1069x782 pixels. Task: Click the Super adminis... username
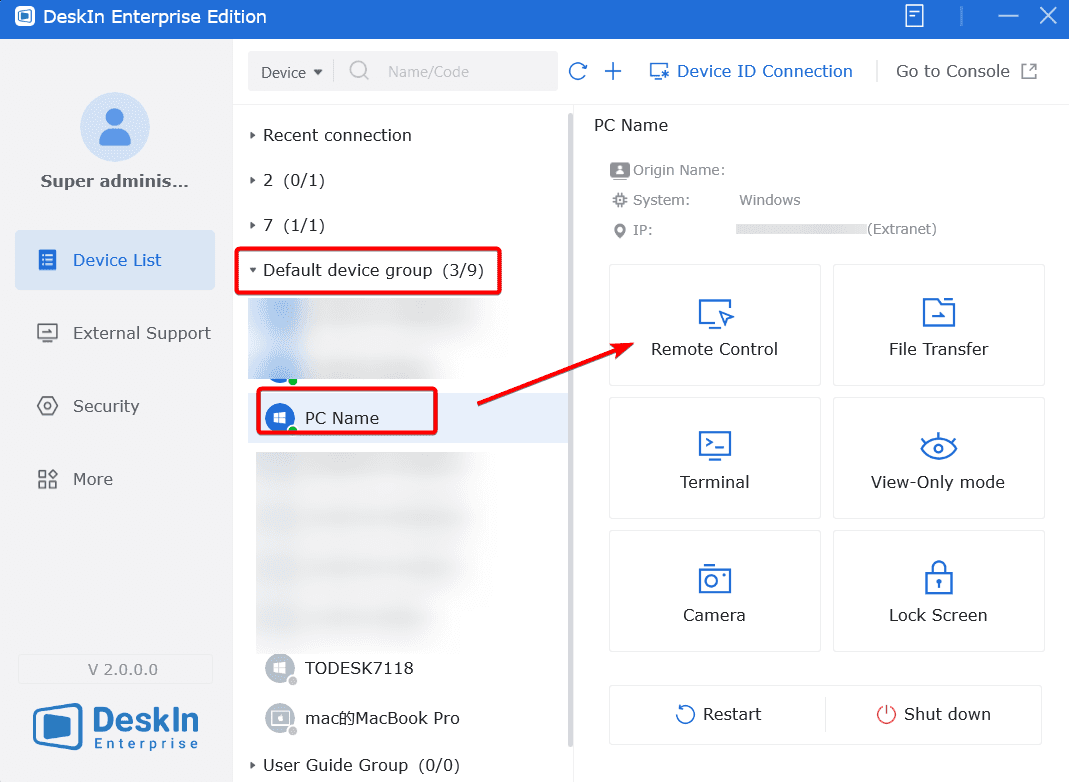tap(115, 181)
